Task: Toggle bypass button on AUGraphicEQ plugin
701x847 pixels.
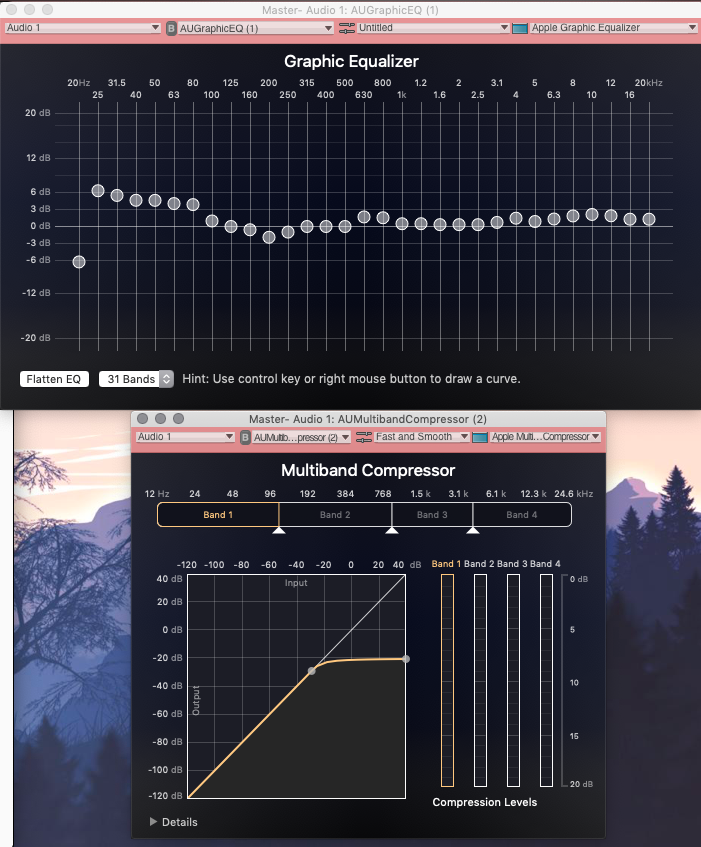Action: point(171,28)
